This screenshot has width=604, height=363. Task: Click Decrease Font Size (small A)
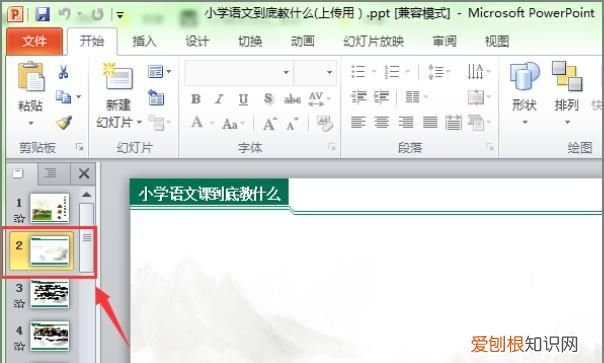[292, 124]
